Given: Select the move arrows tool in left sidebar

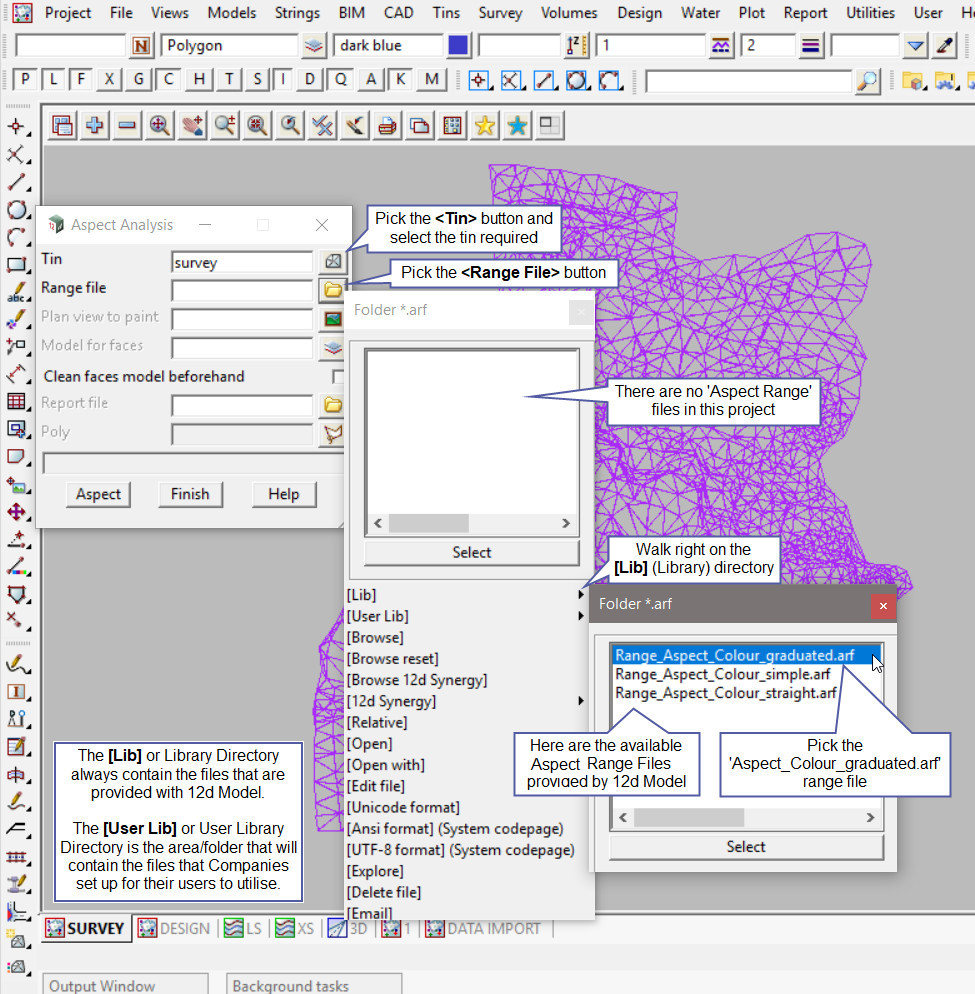Looking at the screenshot, I should tap(17, 512).
